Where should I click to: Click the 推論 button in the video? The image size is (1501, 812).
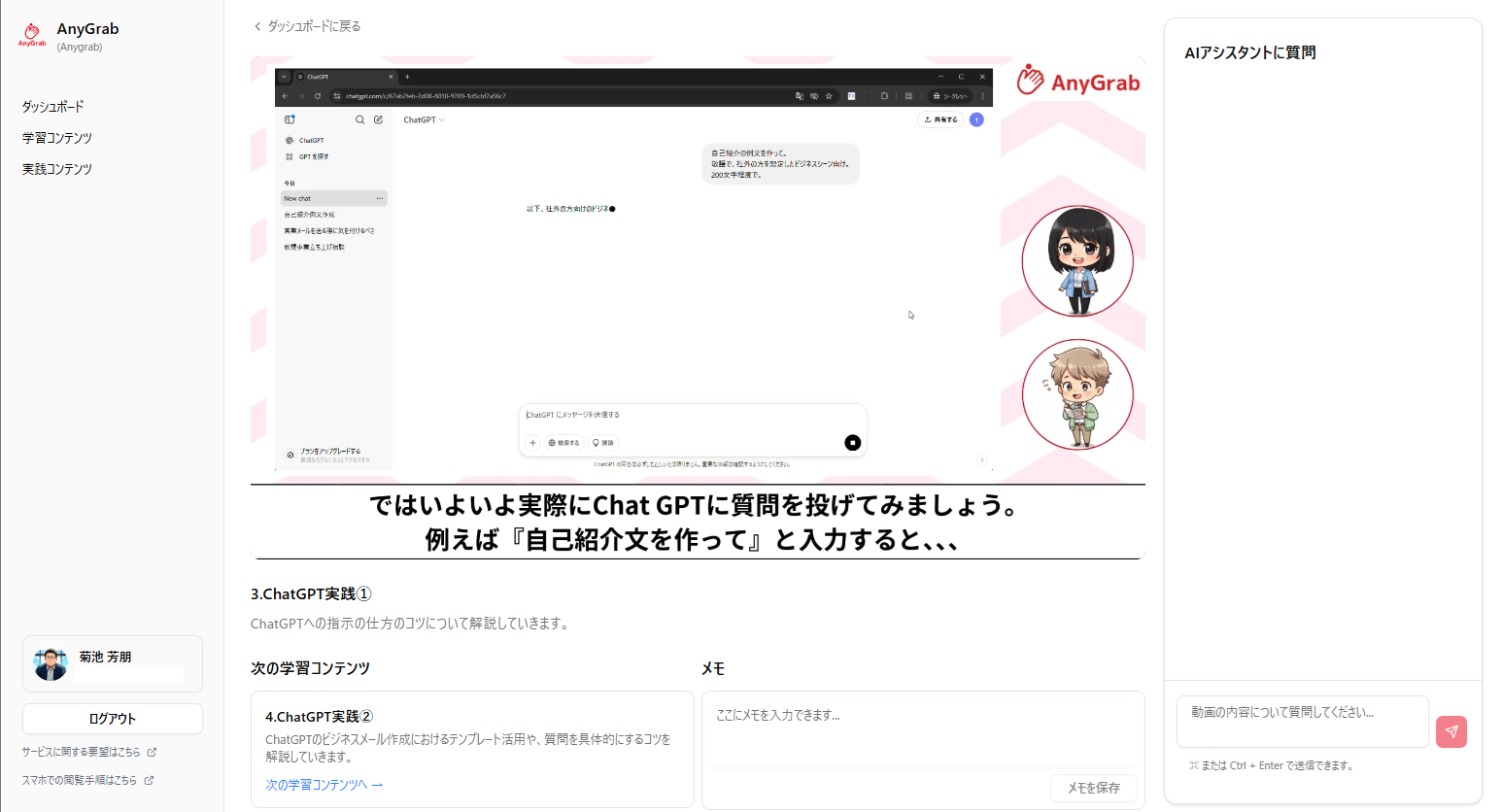tap(603, 443)
